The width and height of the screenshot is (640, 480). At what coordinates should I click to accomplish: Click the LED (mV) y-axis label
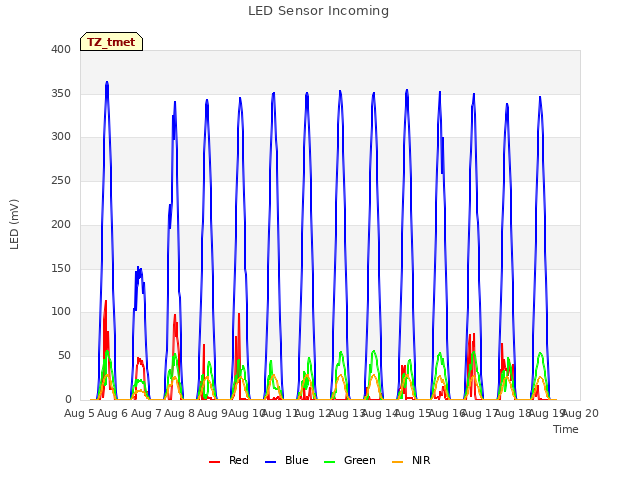click(x=14, y=224)
